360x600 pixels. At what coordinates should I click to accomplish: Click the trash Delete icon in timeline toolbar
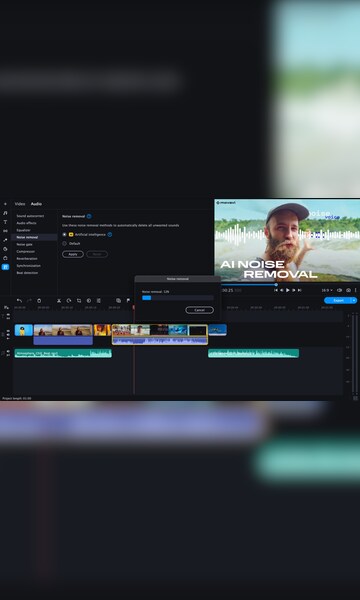pyautogui.click(x=39, y=301)
